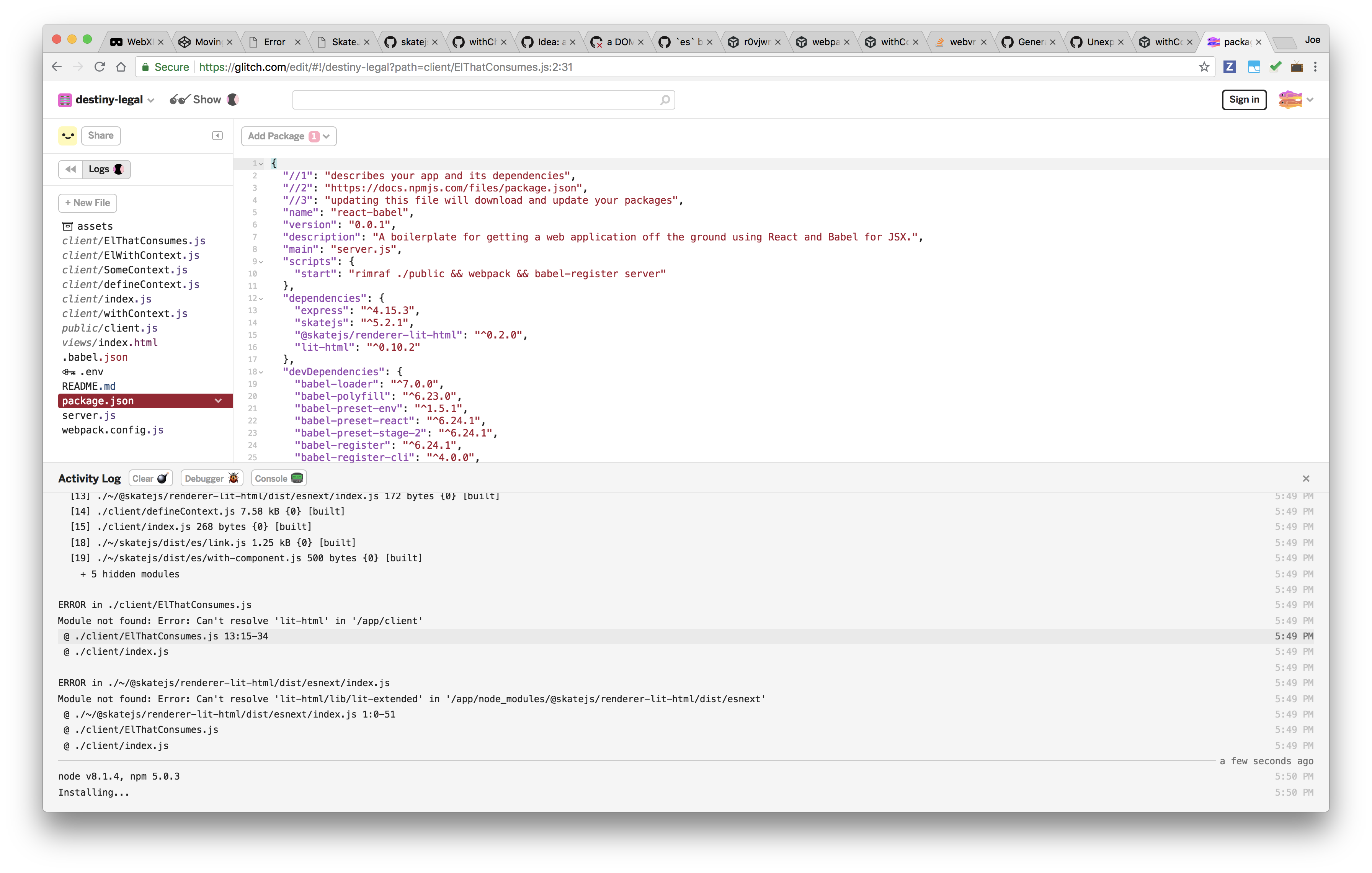Screen dimensions: 1372x873
Task: Switch to the WebX browser tab
Action: (136, 42)
